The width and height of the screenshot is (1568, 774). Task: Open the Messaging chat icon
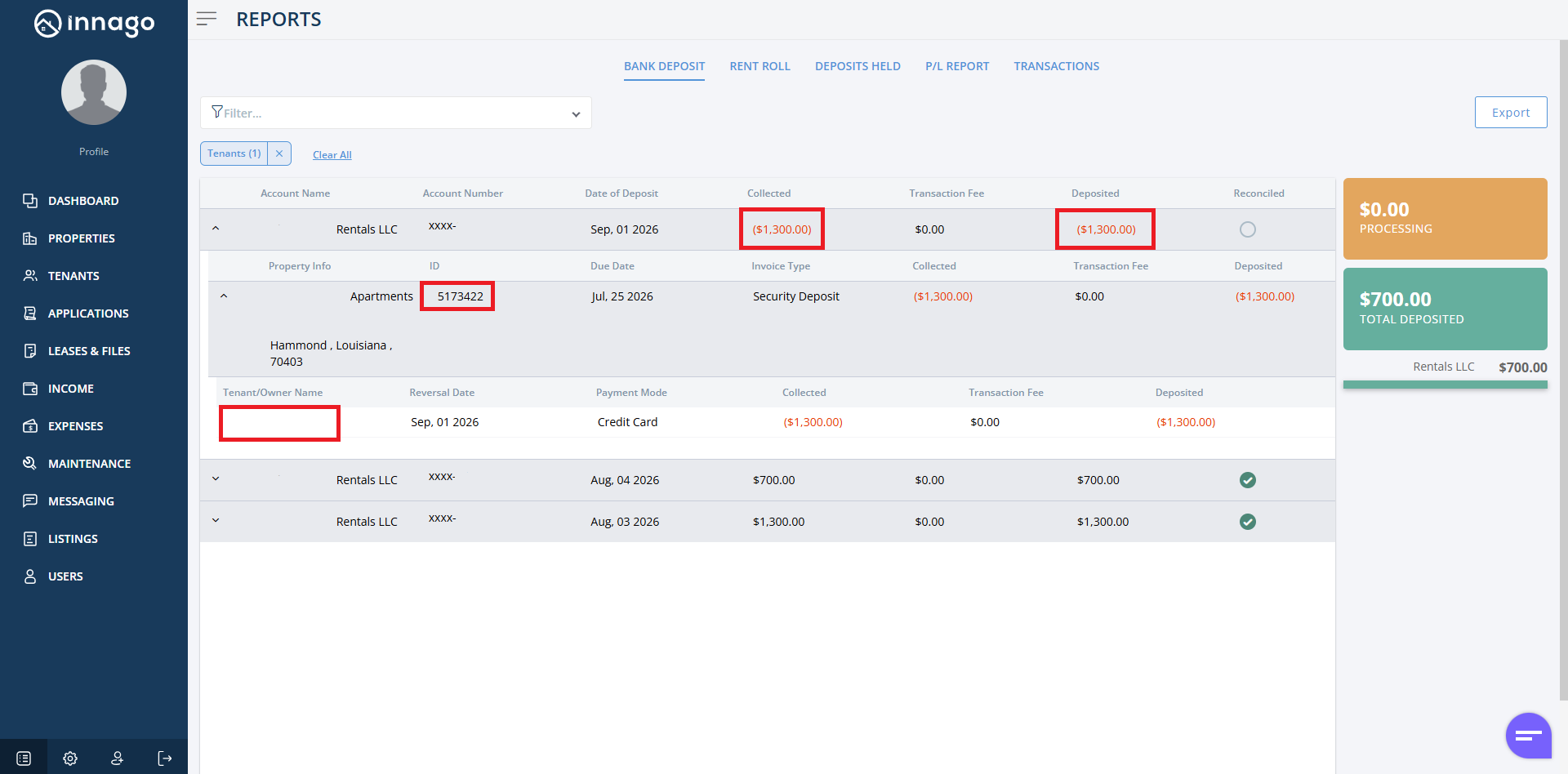point(30,500)
